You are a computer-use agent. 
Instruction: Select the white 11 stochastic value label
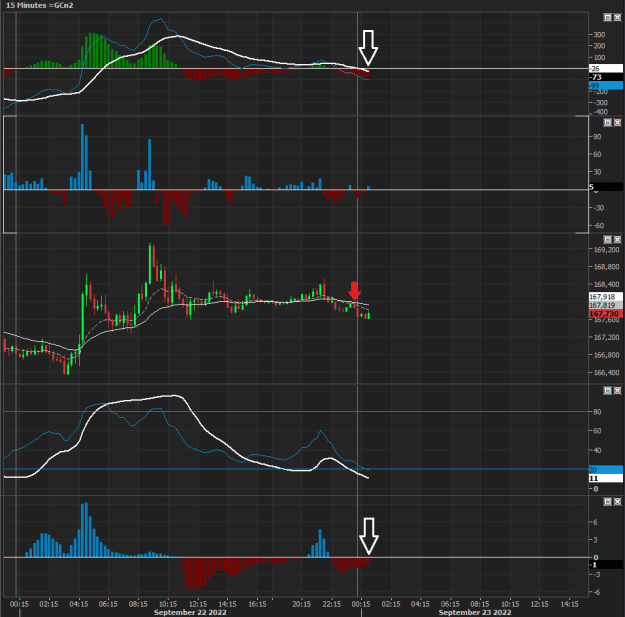[x=605, y=478]
